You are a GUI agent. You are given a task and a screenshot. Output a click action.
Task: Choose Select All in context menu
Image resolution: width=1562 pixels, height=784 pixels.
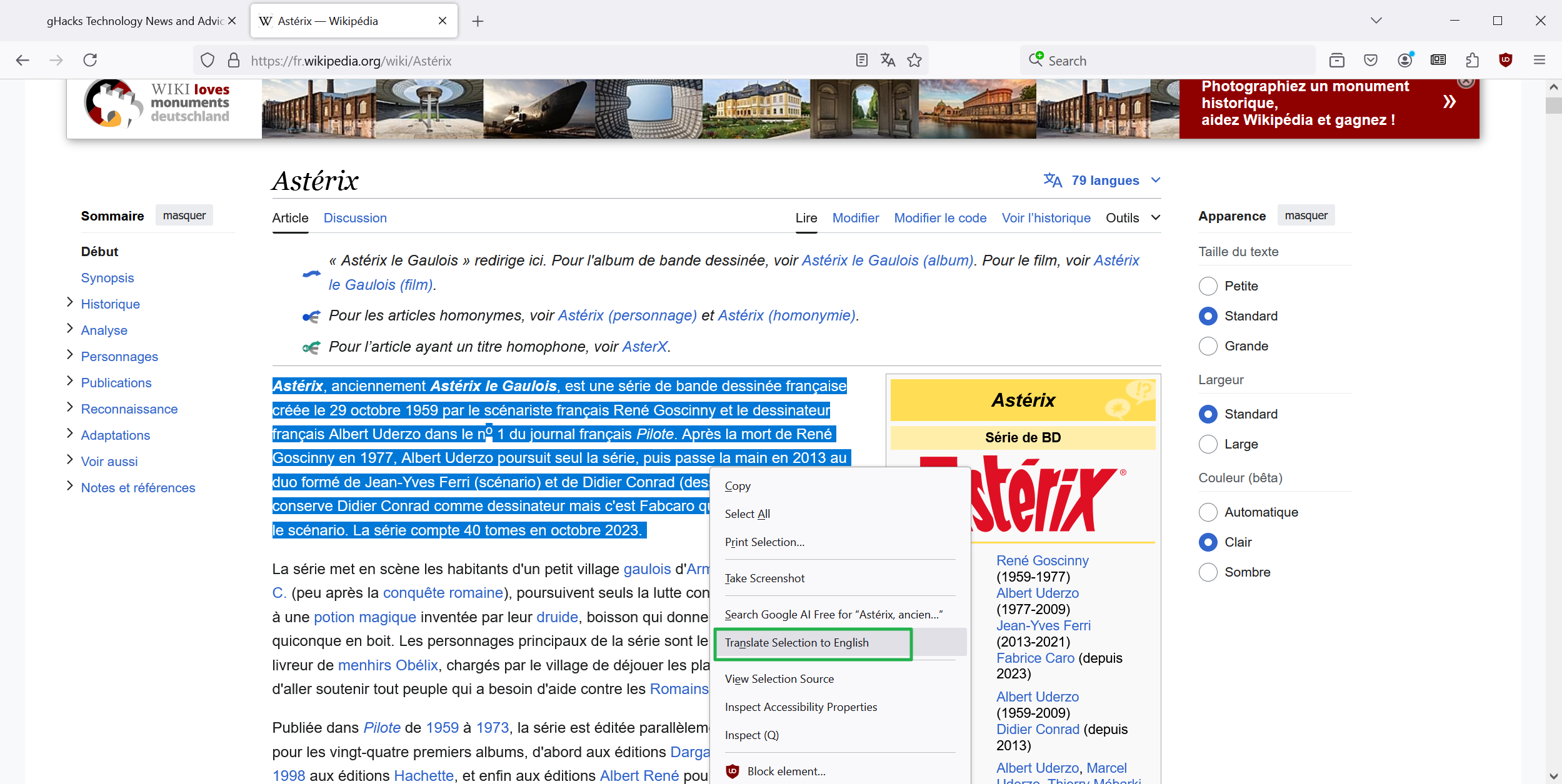[x=840, y=514]
